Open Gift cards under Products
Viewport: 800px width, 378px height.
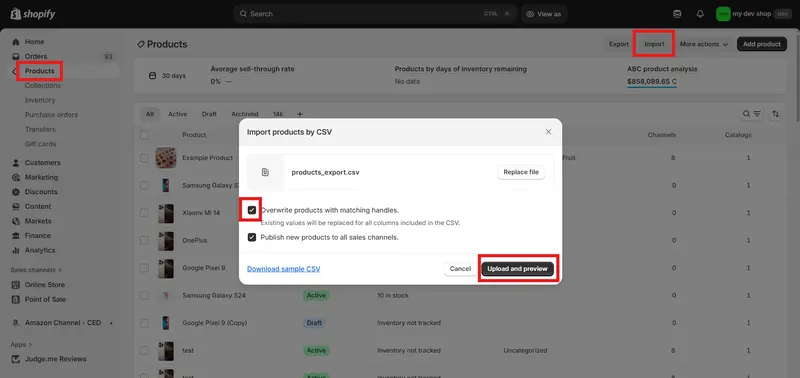pos(40,144)
